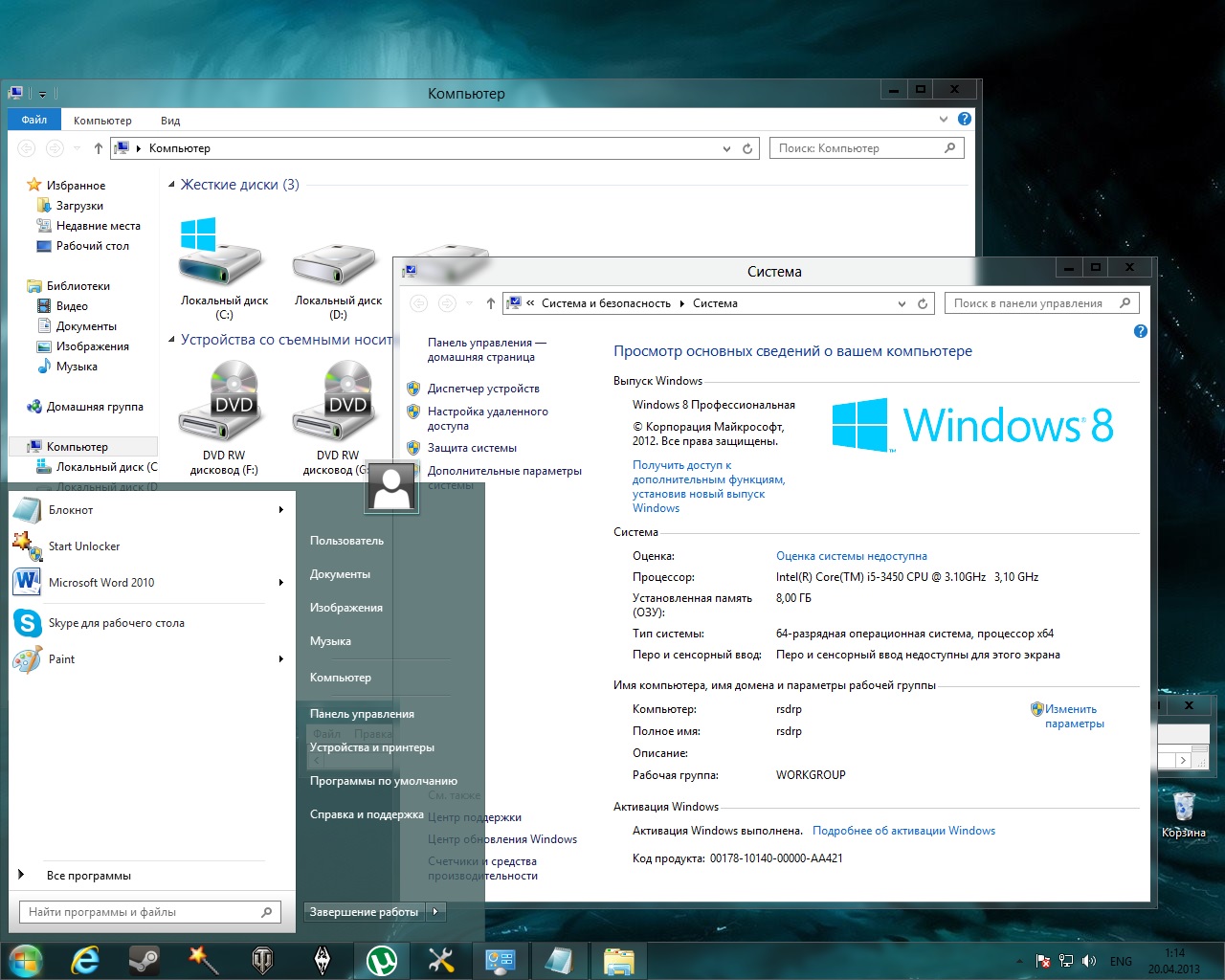
Task: Refresh the System window address bar
Action: coord(923,303)
